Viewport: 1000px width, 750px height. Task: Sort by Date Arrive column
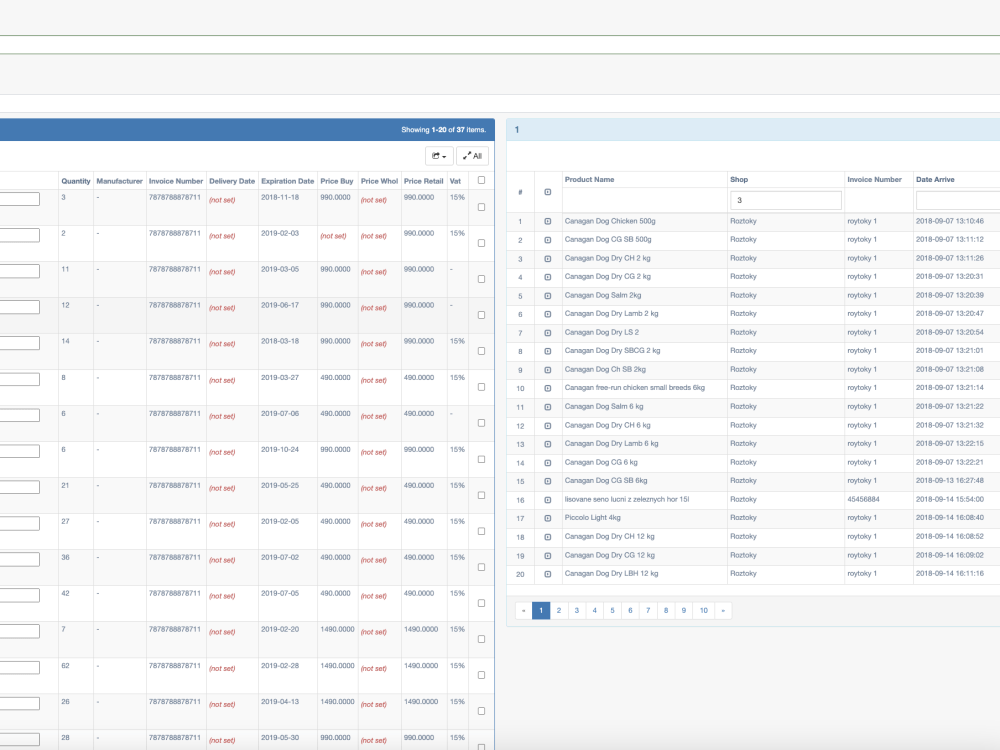[x=935, y=179]
